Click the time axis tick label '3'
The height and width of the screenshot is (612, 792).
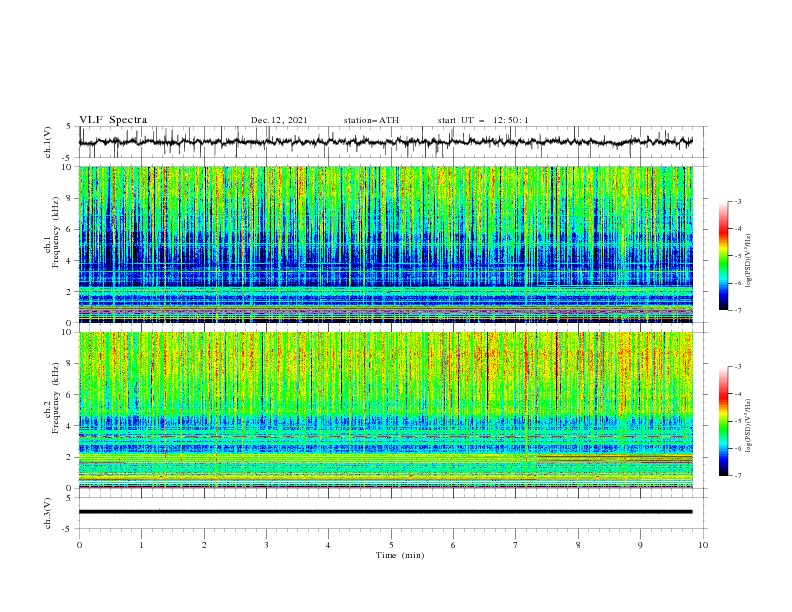pyautogui.click(x=266, y=545)
